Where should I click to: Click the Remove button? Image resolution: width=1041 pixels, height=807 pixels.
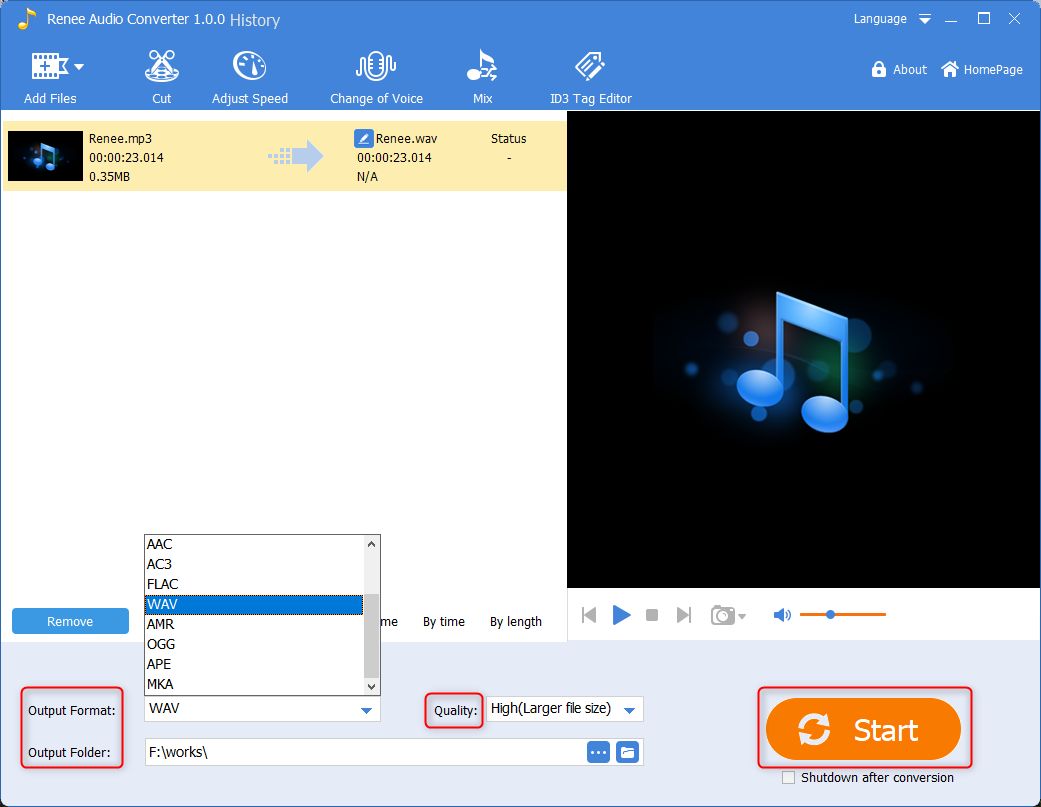pos(70,621)
